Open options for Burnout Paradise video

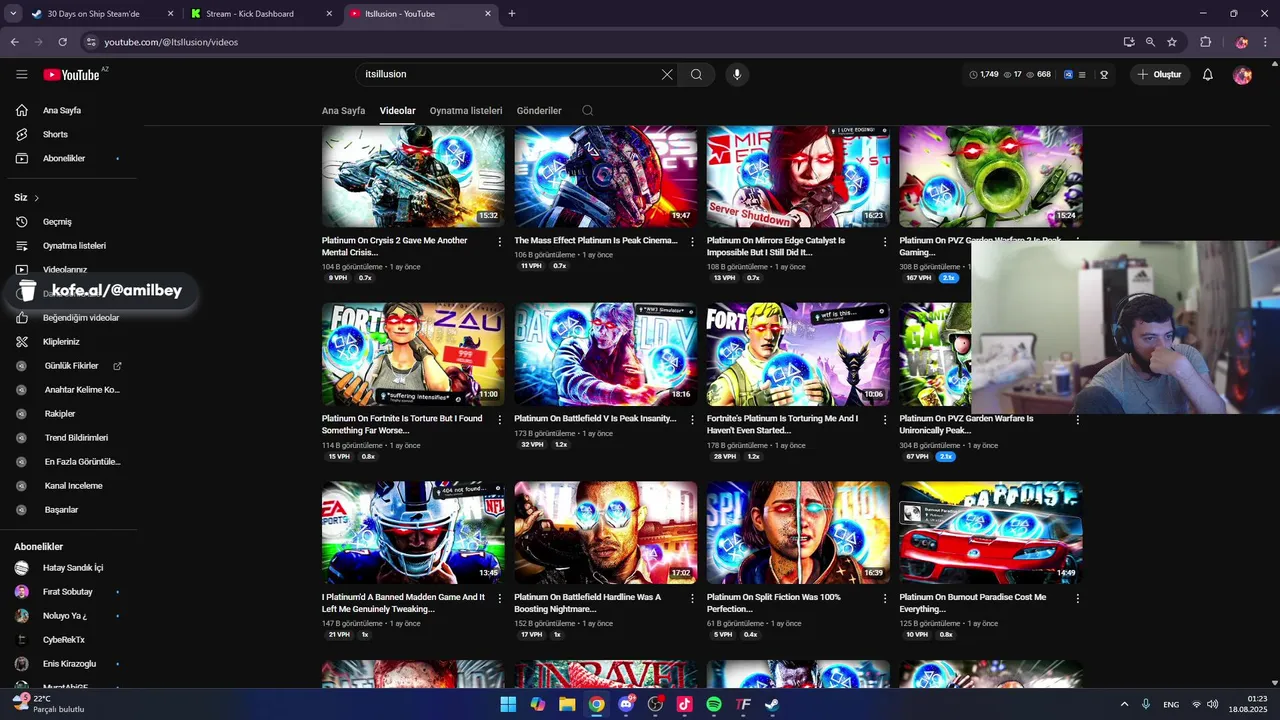pyautogui.click(x=1077, y=598)
